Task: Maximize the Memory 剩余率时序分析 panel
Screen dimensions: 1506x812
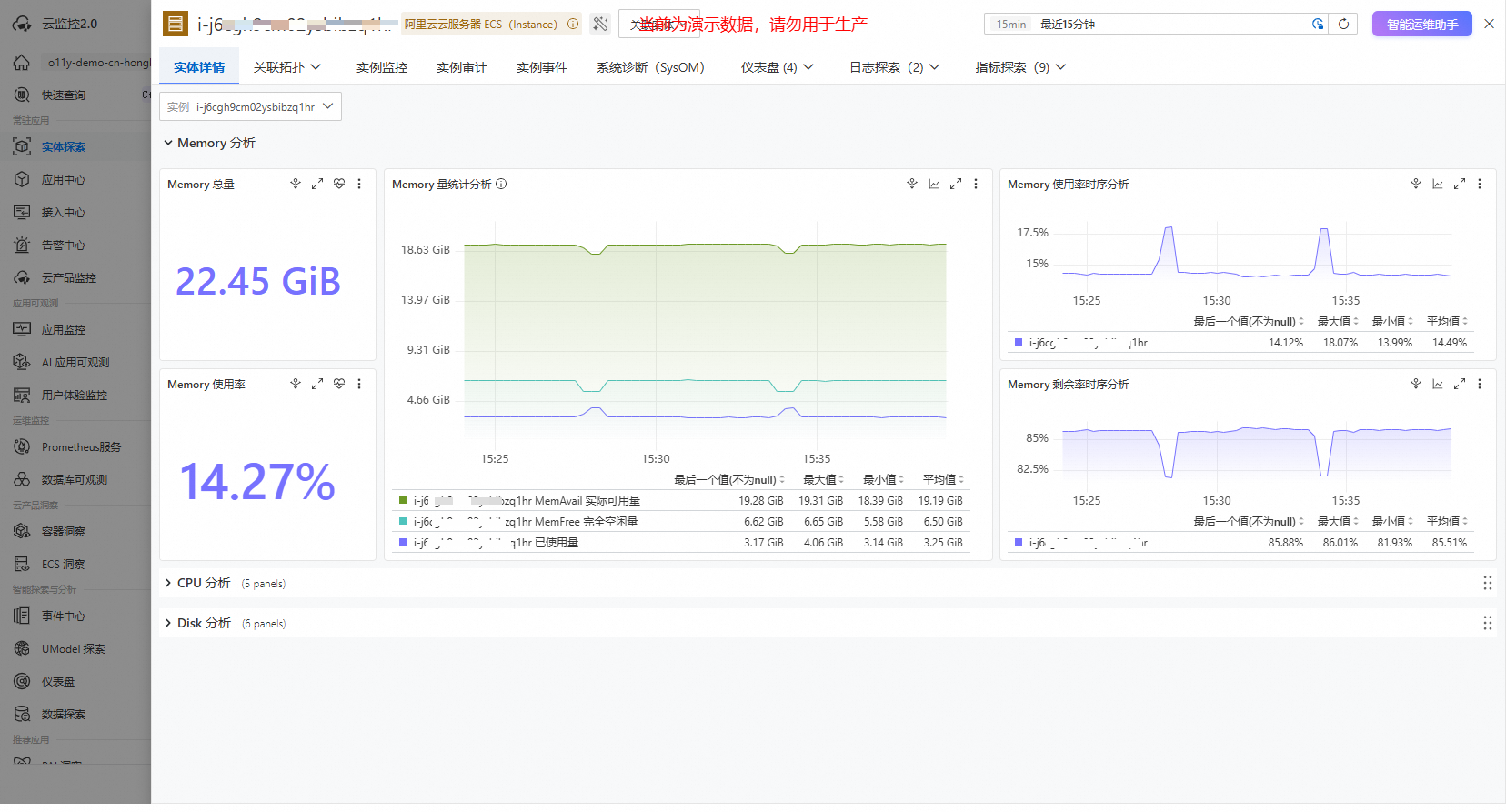Action: tap(1460, 385)
